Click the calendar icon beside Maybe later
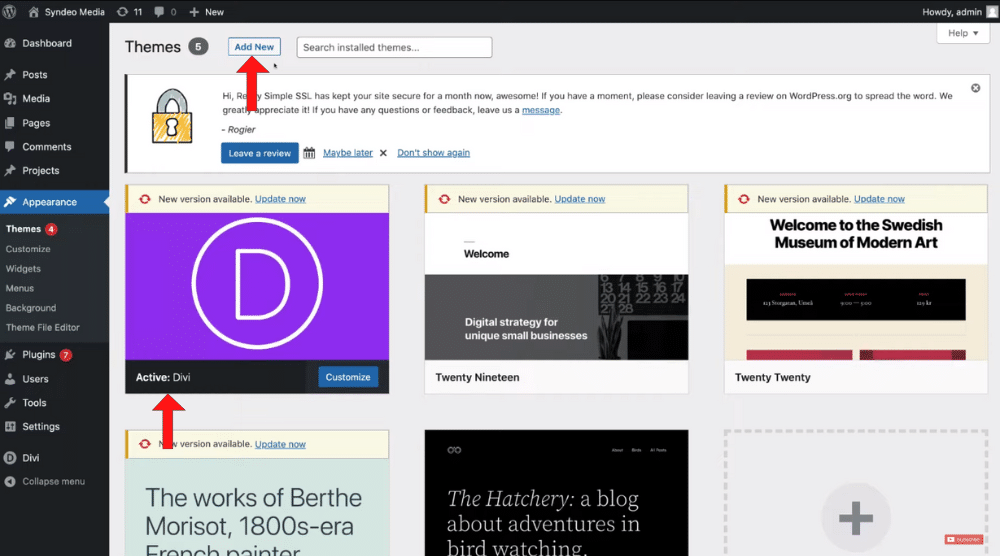The image size is (1000, 556). tap(309, 153)
